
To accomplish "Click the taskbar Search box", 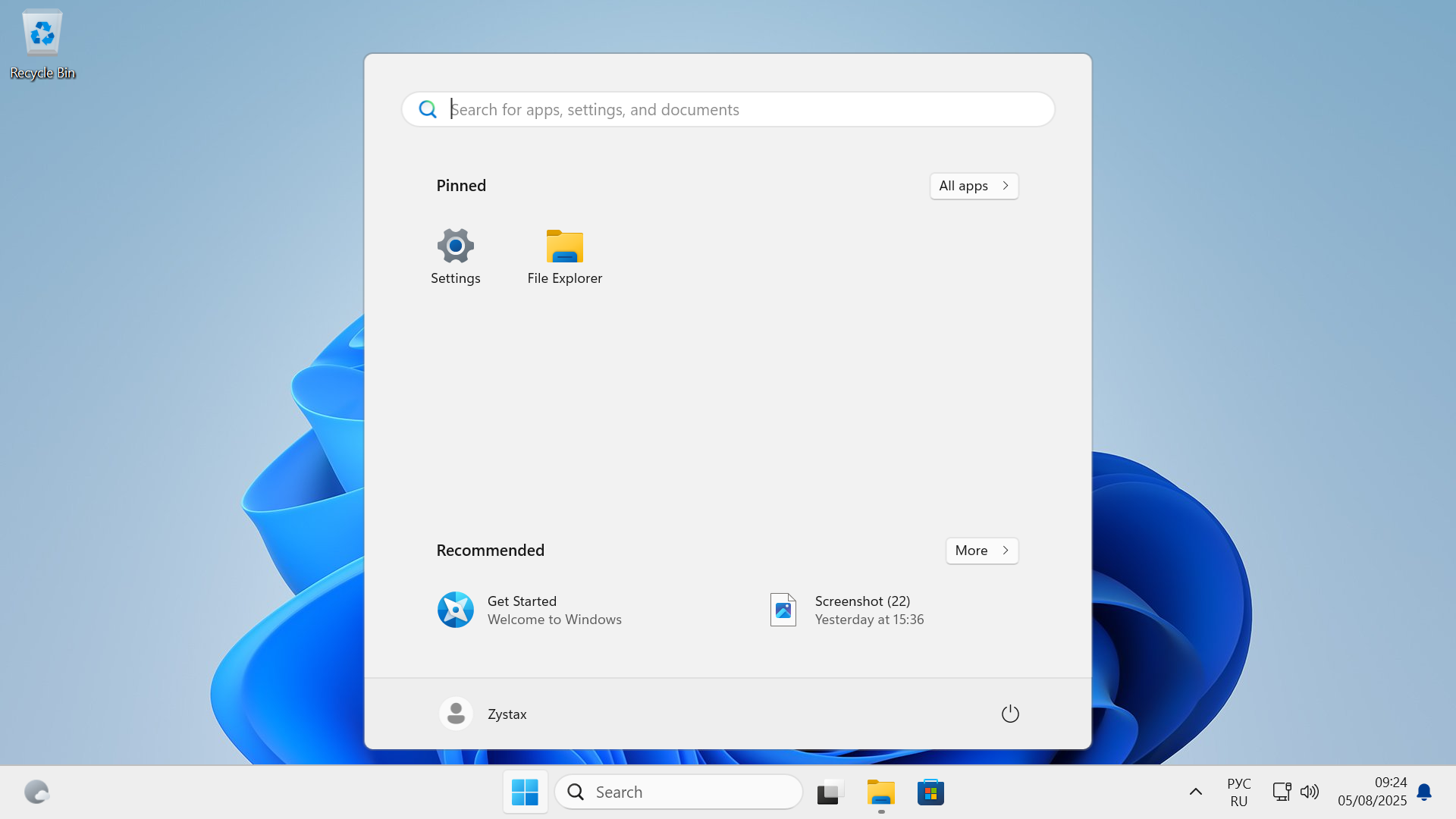I will click(679, 792).
